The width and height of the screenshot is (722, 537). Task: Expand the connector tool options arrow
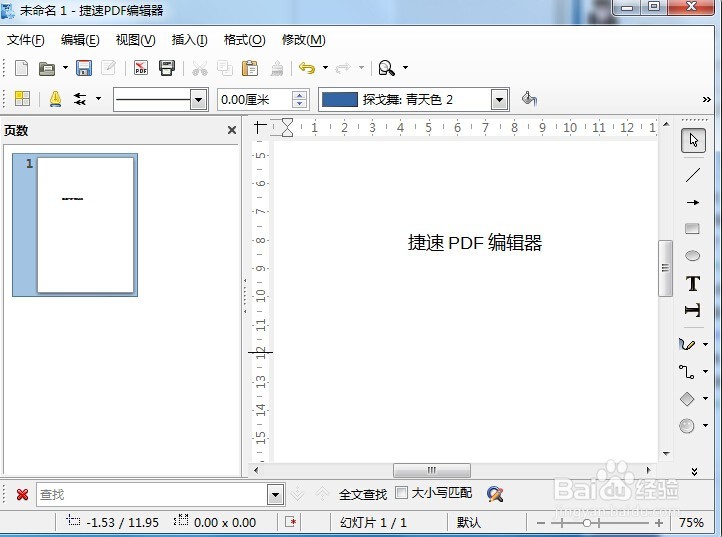click(x=705, y=371)
